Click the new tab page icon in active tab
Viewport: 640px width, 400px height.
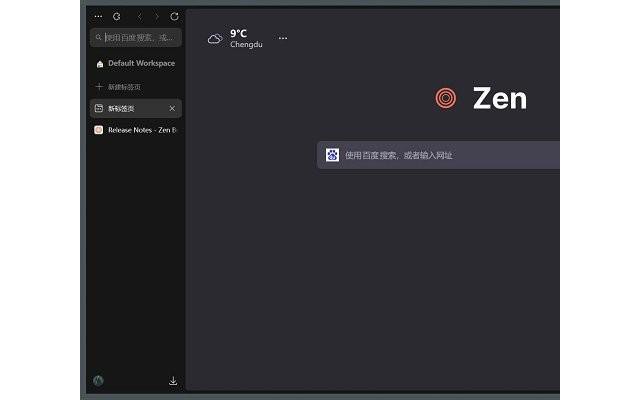[99, 108]
